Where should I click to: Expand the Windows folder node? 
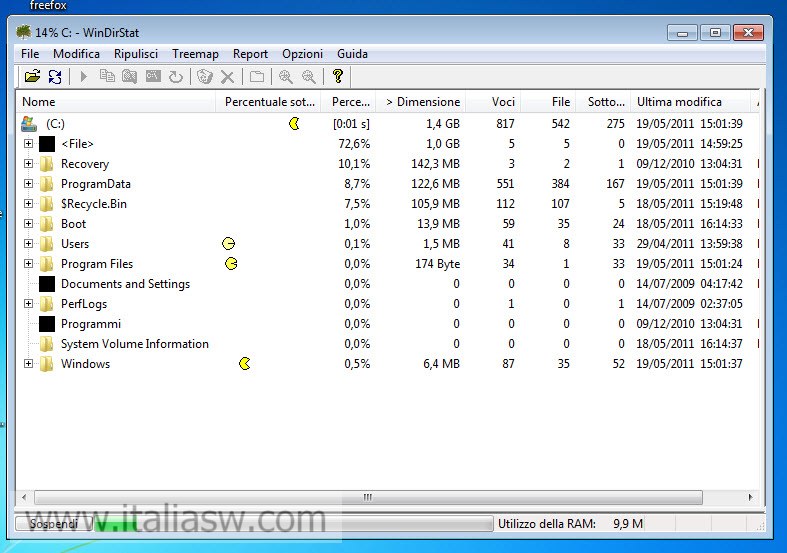pos(29,364)
